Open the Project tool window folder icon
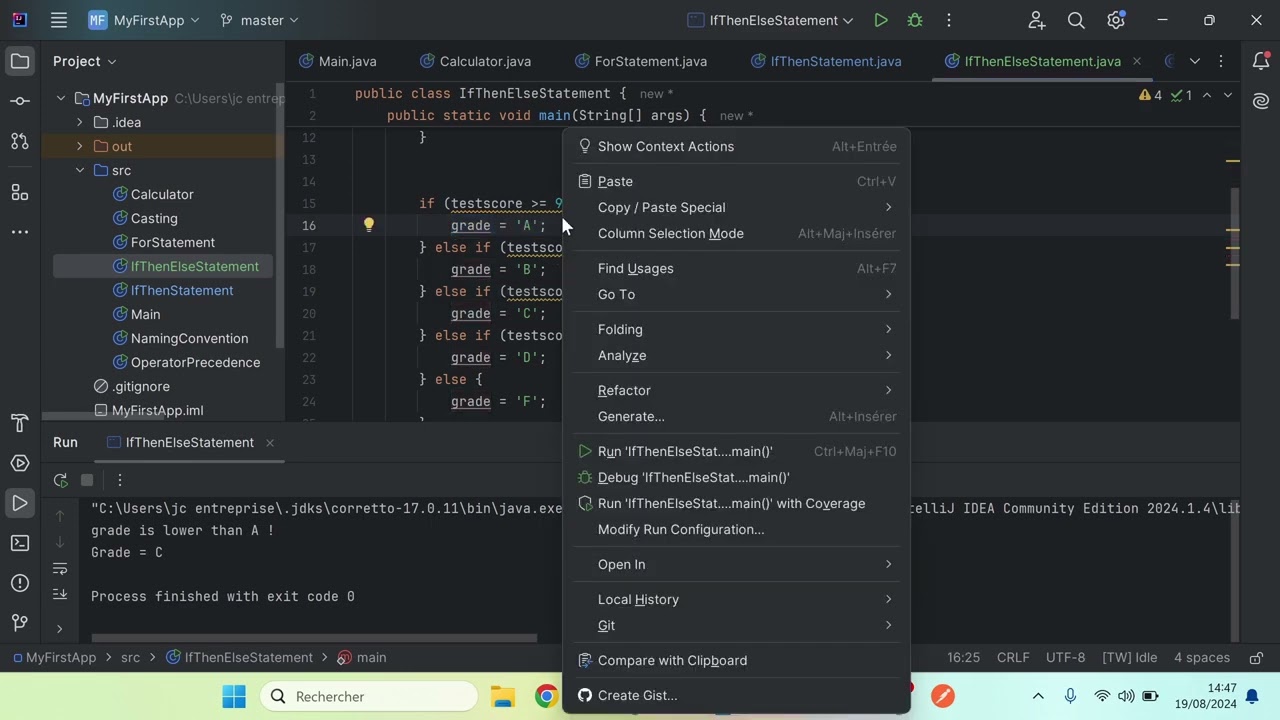The width and height of the screenshot is (1280, 720). 19,61
